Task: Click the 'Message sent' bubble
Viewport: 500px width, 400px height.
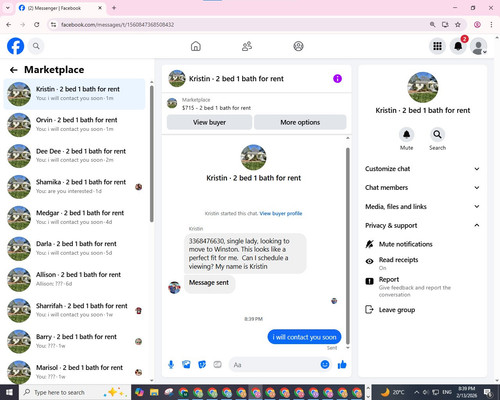Action: (209, 283)
